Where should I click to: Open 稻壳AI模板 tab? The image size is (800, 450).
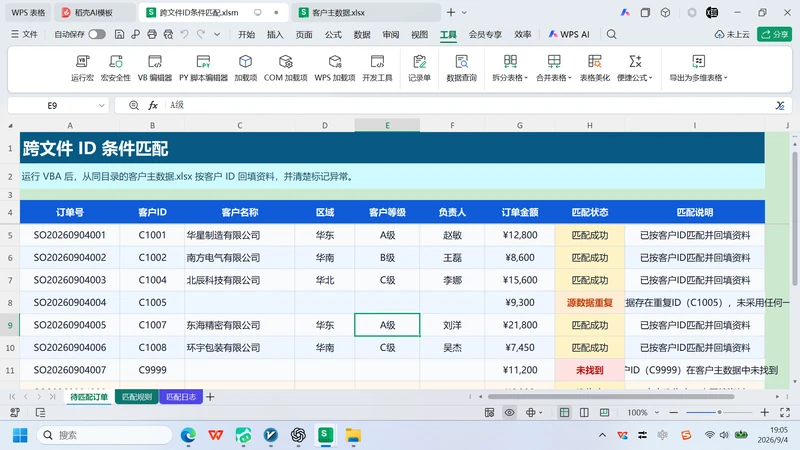95,12
